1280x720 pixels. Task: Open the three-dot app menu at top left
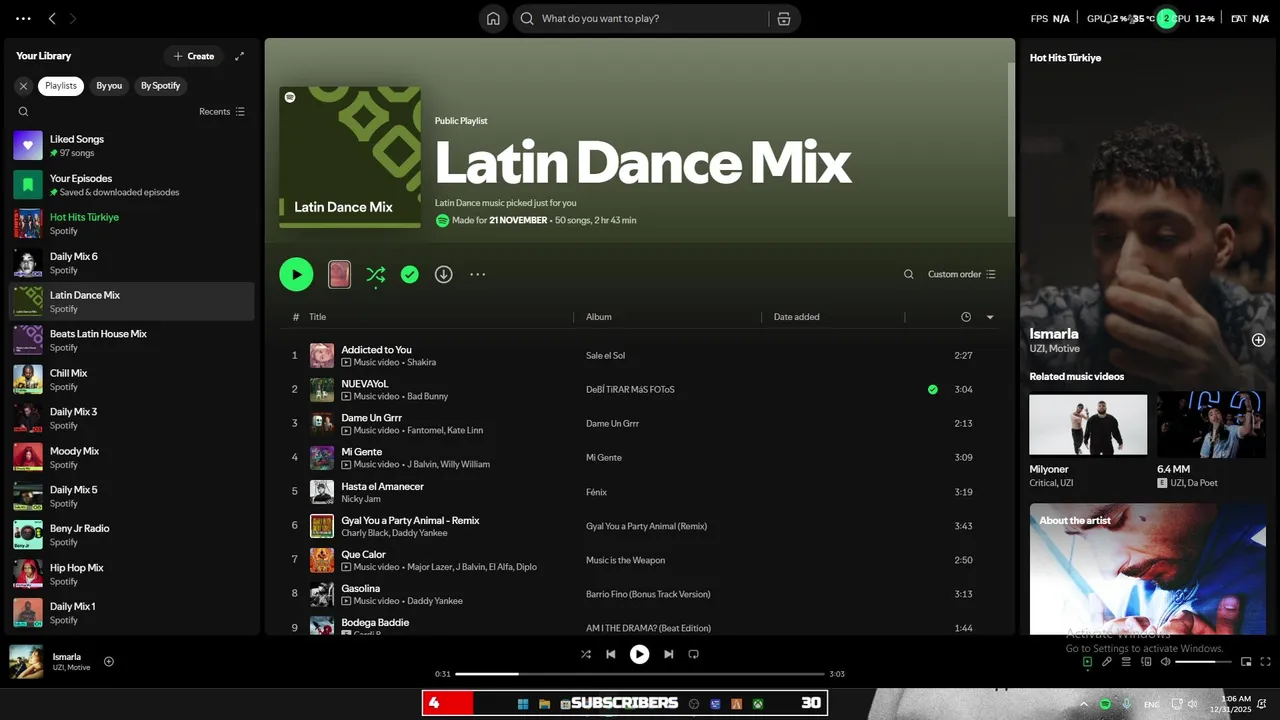[23, 18]
